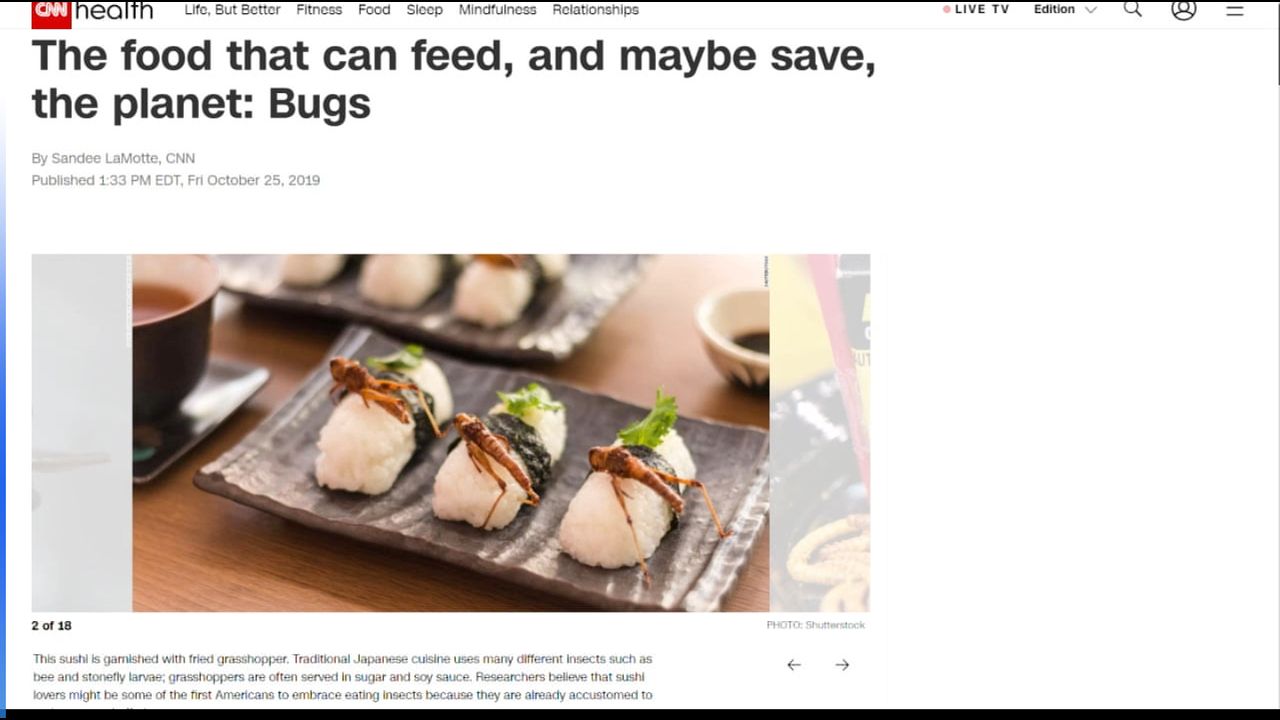Screen dimensions: 1280x720
Task: Expand the Edition dropdown
Action: [1065, 9]
